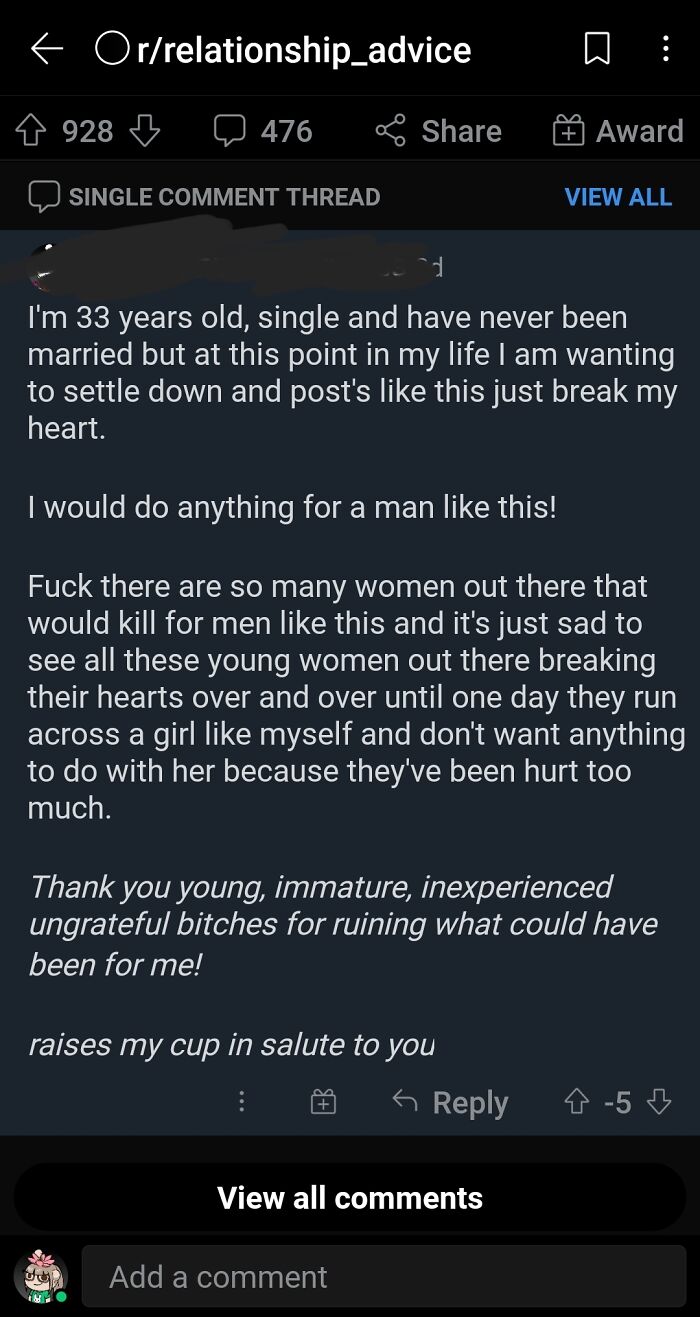Upvote the post showing 928 points
The image size is (700, 1317).
coord(30,130)
